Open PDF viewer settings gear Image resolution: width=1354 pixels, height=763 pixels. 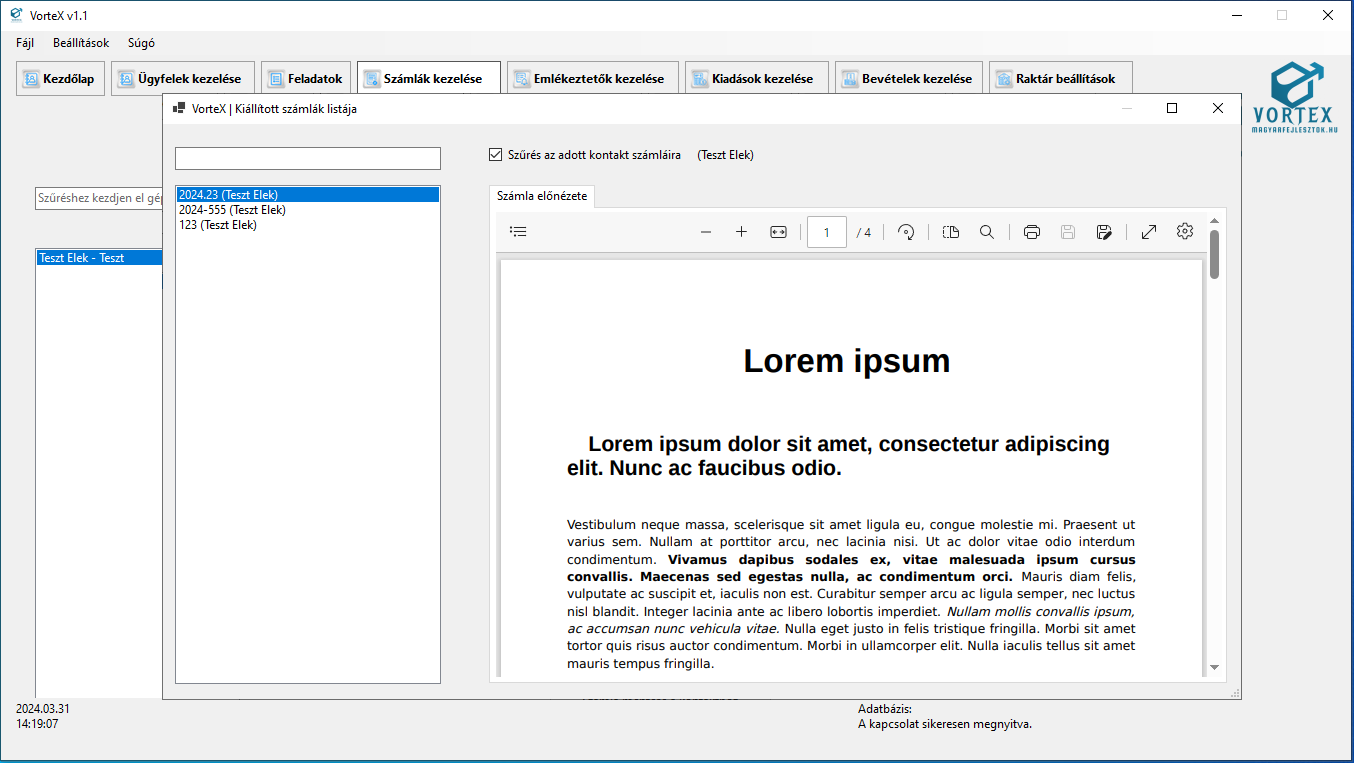[x=1185, y=232]
